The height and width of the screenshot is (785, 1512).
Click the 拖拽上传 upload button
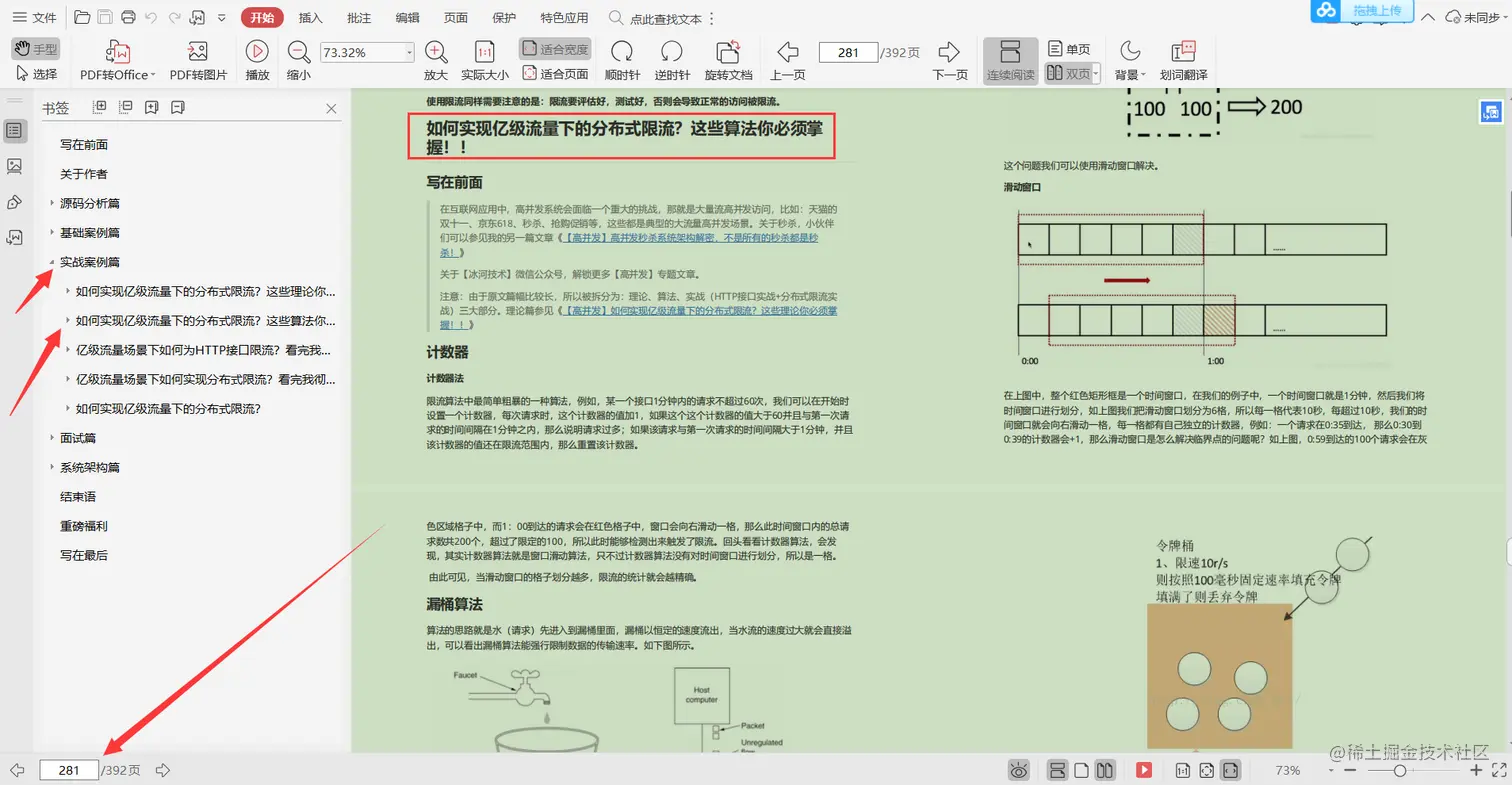pyautogui.click(x=1377, y=11)
